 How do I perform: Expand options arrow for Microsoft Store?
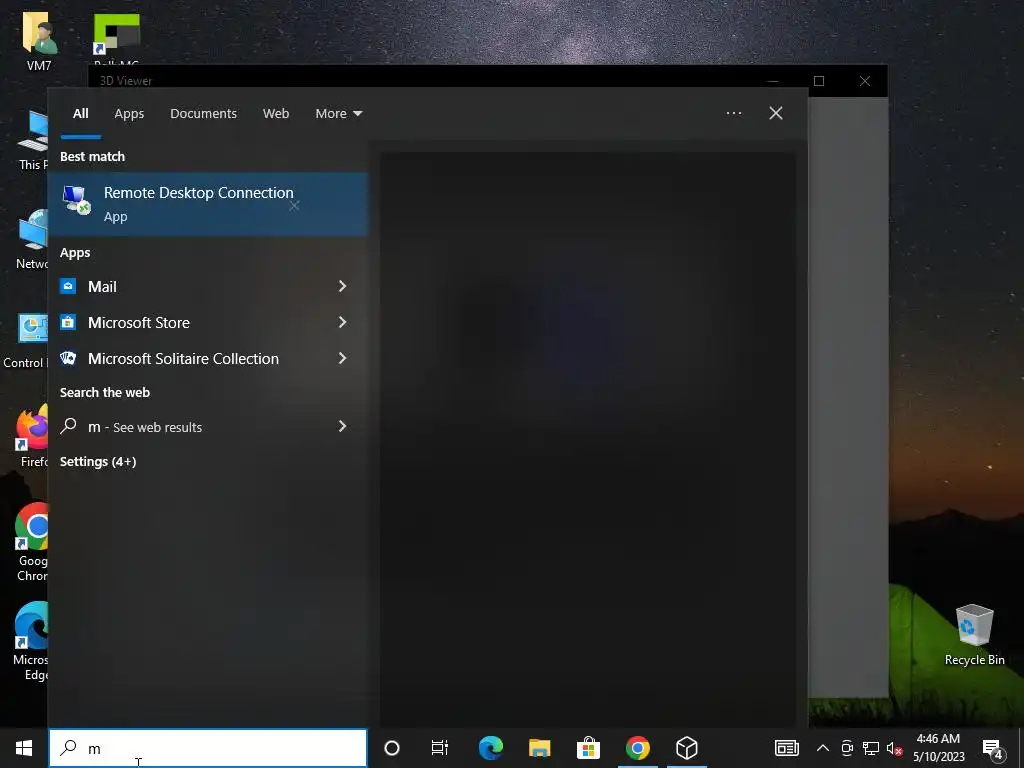[x=342, y=322]
